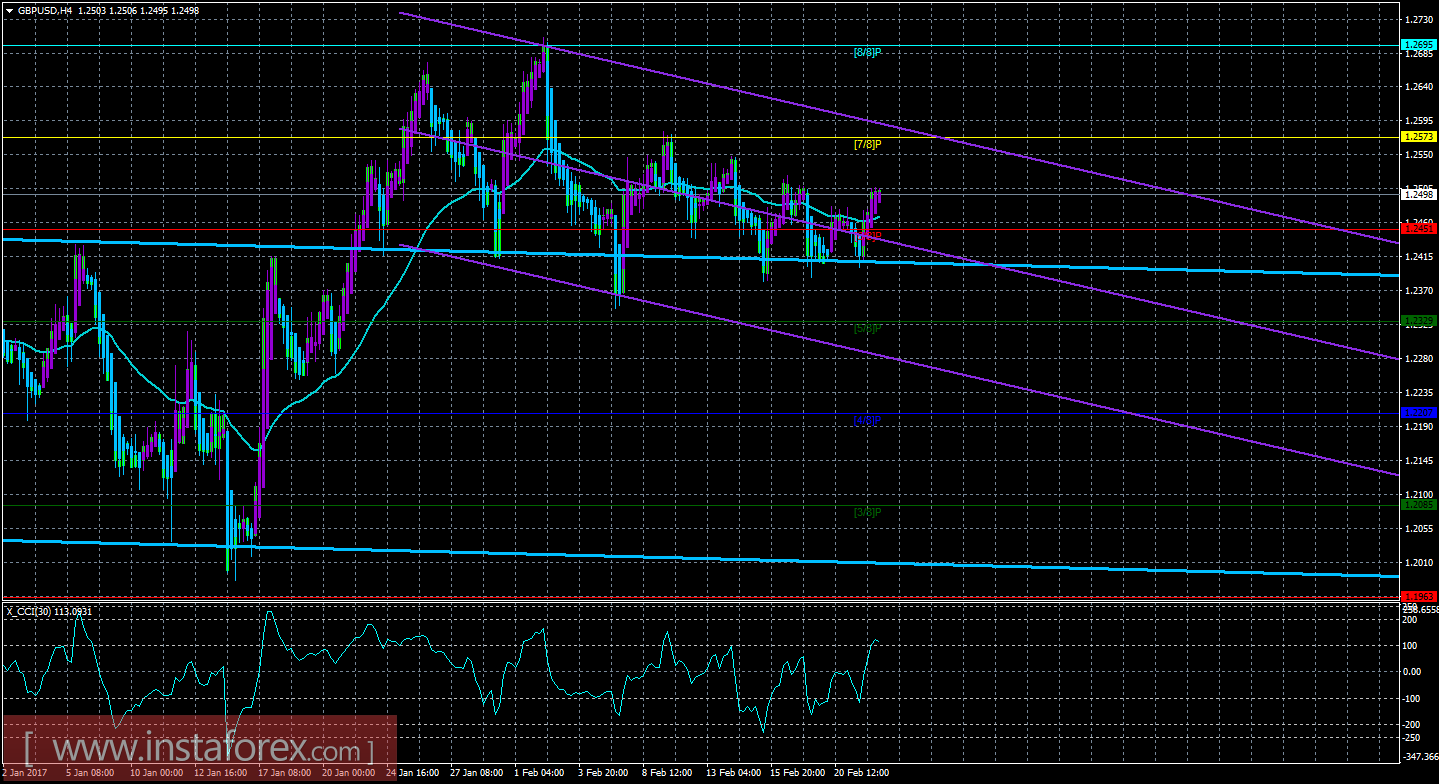Screen dimensions: 1439x784
Task: Click the yellow [7/8]P level label
Action: 866,143
